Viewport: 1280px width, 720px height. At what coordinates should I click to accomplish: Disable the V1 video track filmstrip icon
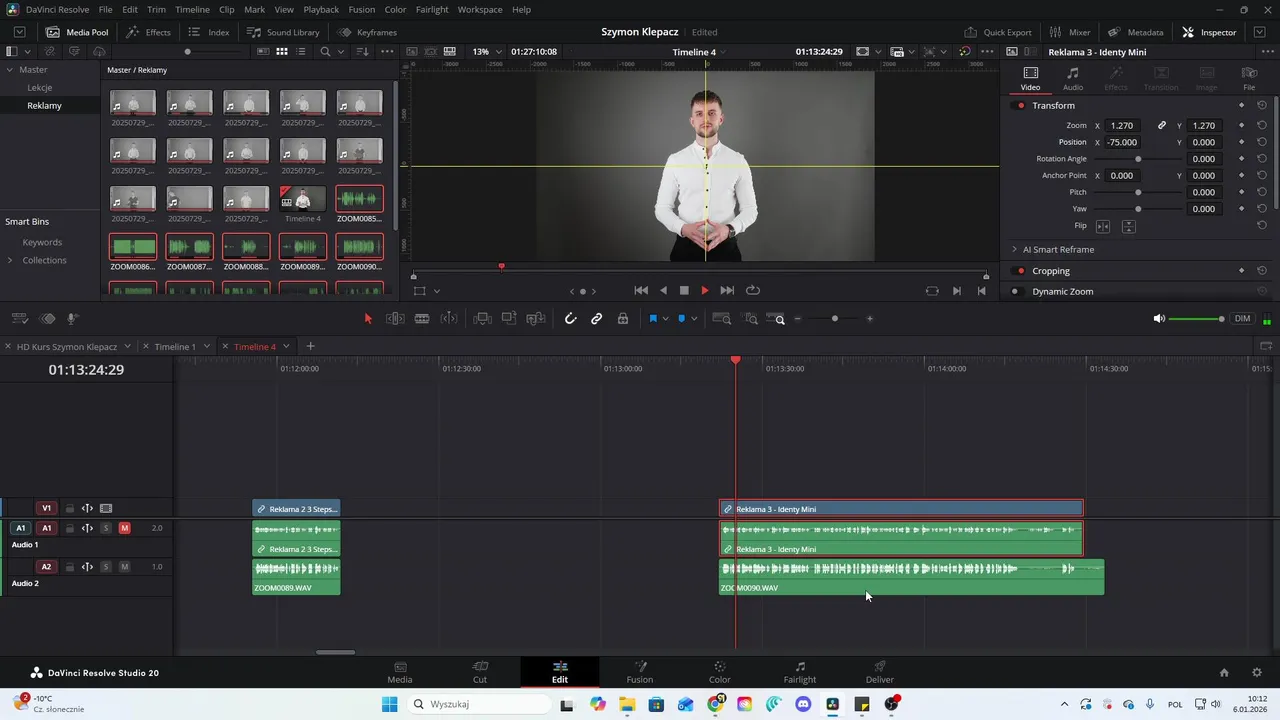[106, 509]
